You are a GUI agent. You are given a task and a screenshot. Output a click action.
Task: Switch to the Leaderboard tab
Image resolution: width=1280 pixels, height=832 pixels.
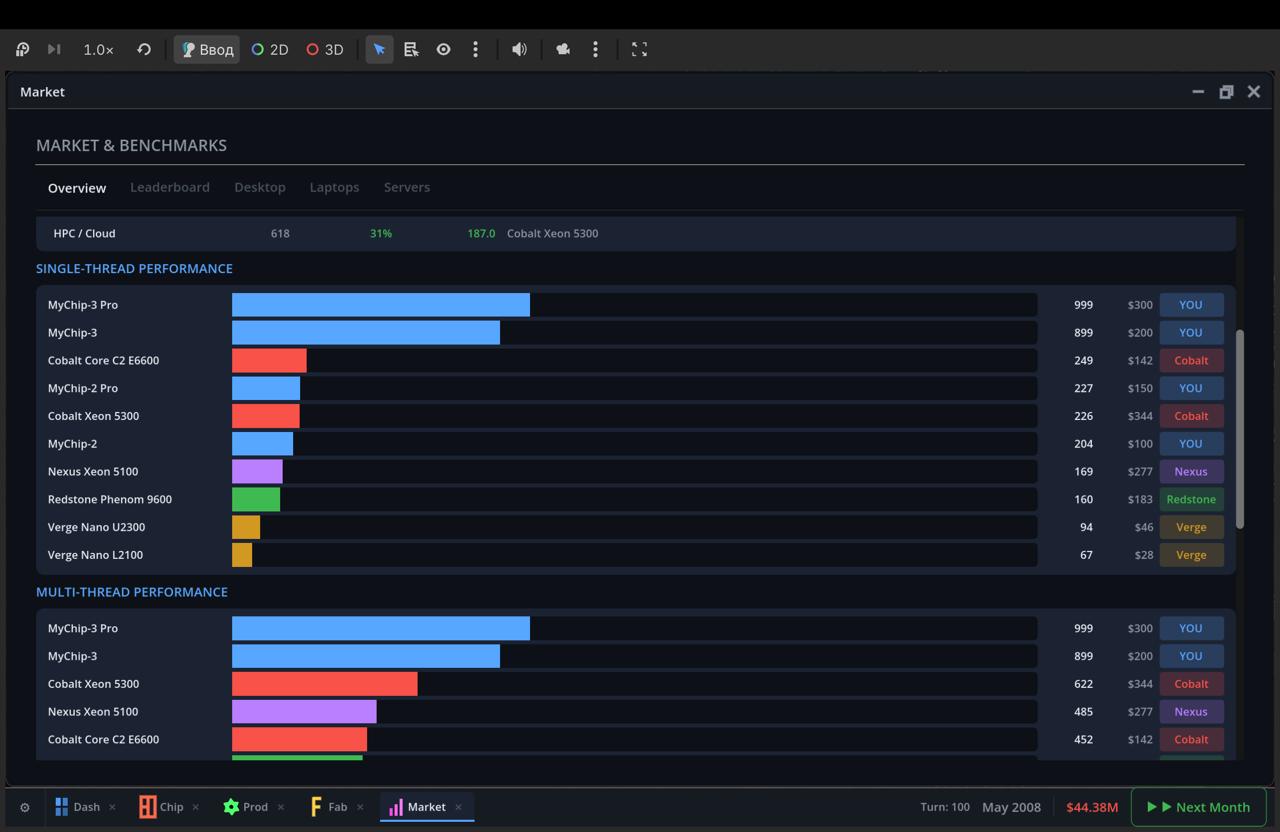(170, 187)
